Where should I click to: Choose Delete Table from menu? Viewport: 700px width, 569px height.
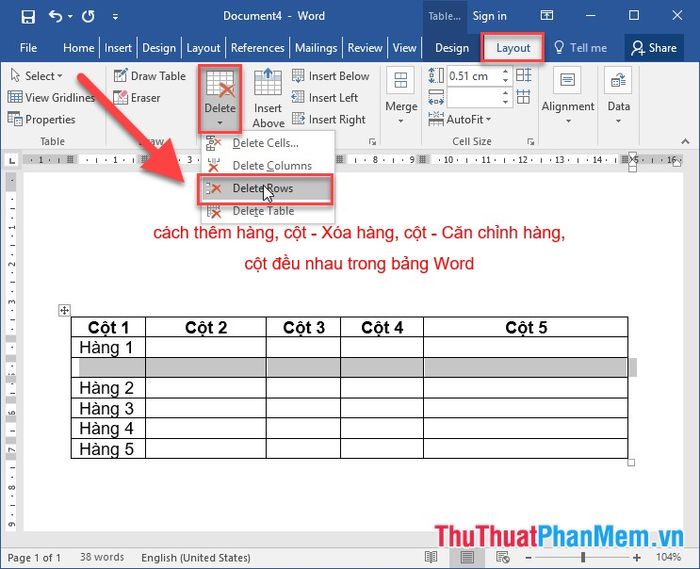[267, 211]
